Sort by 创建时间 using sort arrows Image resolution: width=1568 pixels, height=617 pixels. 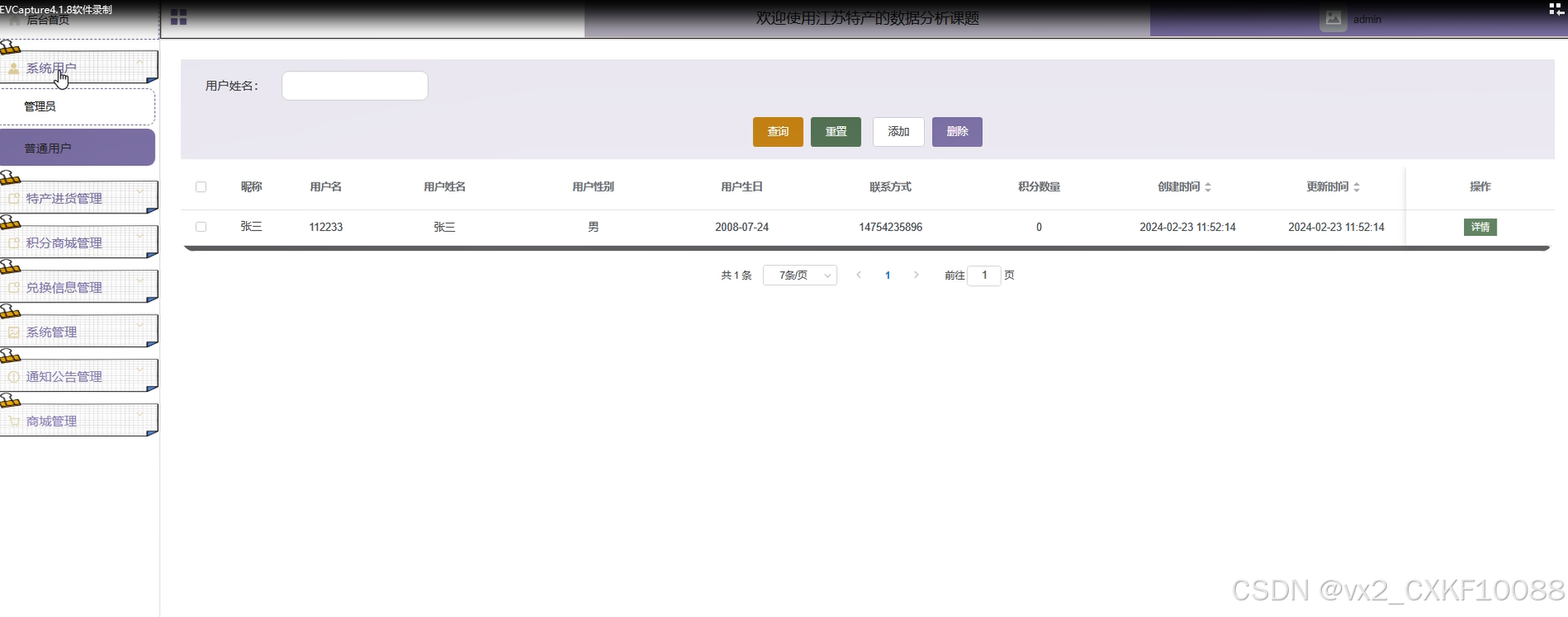(1208, 187)
